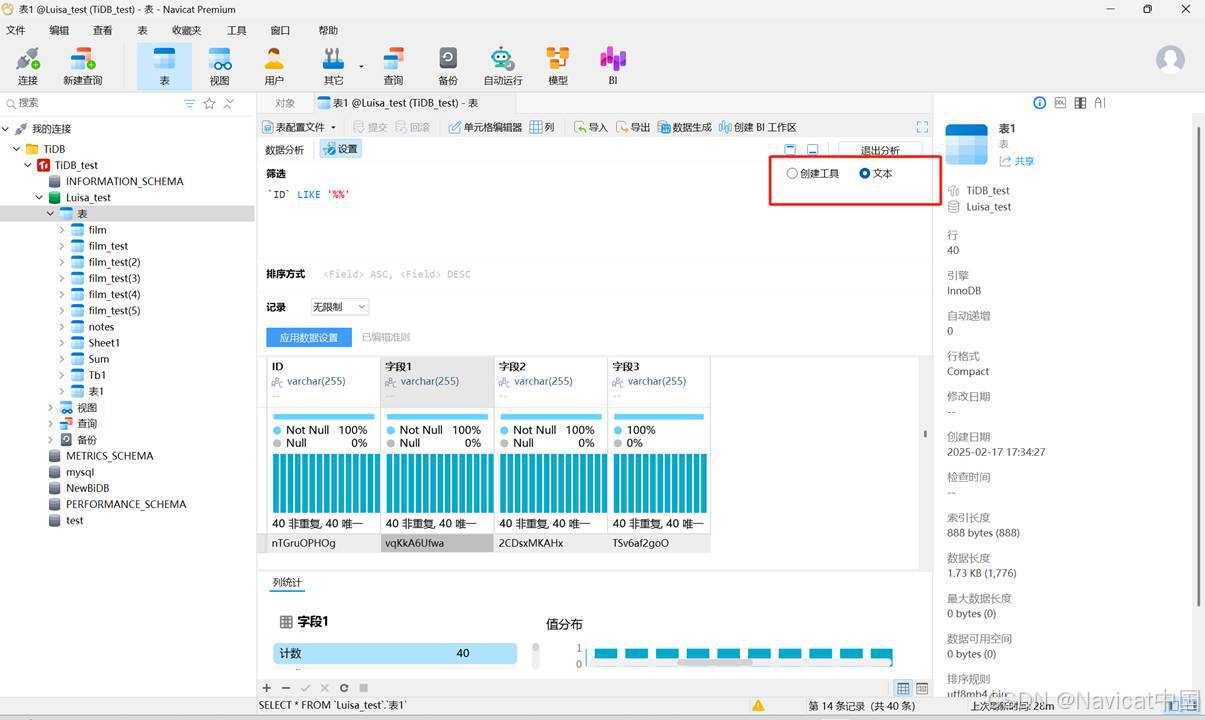Viewport: 1205px width, 720px height.
Task: Select the 创建工具 radio button
Action: coord(792,173)
